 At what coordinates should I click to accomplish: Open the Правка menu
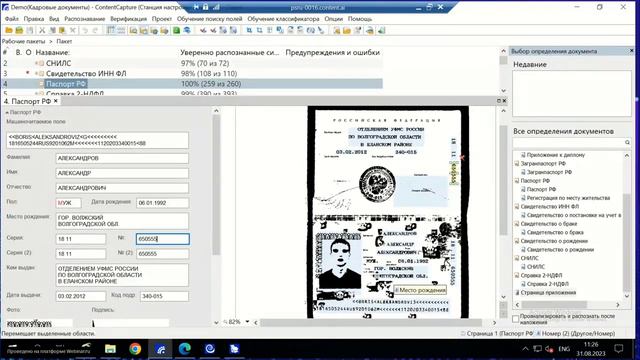click(x=34, y=19)
